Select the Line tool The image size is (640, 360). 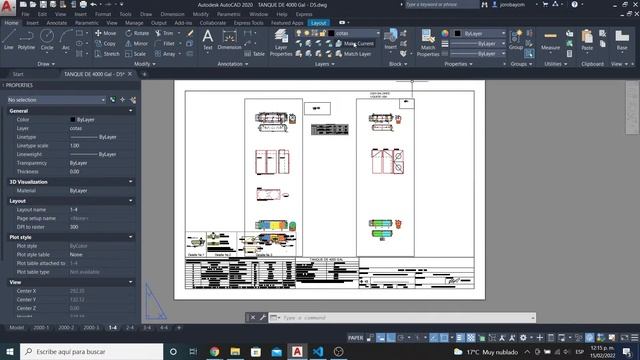coord(9,40)
